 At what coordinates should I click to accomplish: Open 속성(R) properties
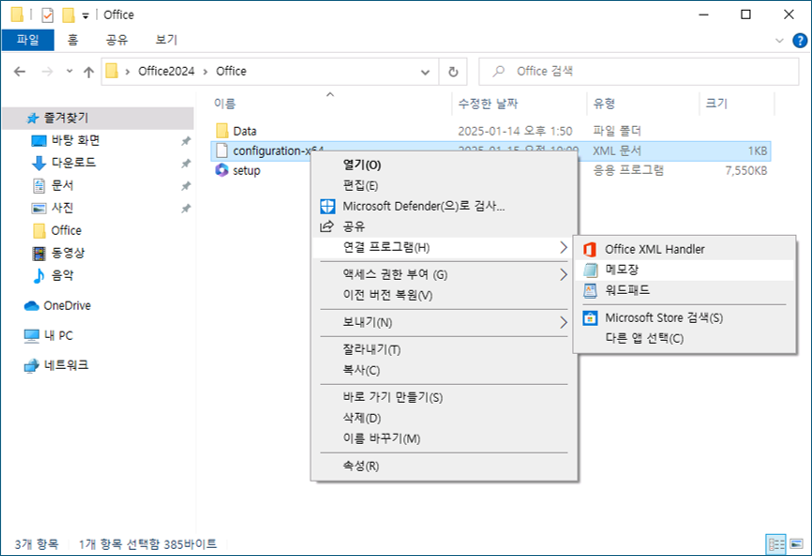(x=444, y=466)
